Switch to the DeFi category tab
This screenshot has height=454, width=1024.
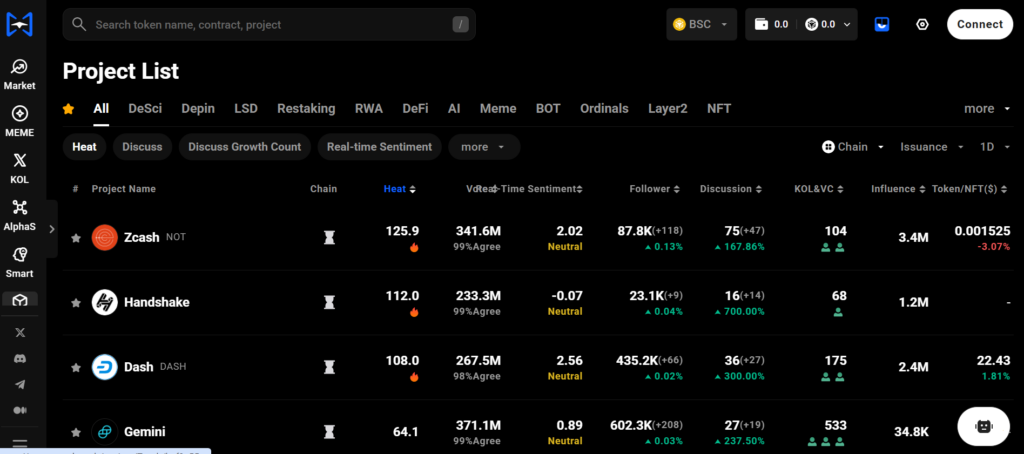pyautogui.click(x=415, y=108)
